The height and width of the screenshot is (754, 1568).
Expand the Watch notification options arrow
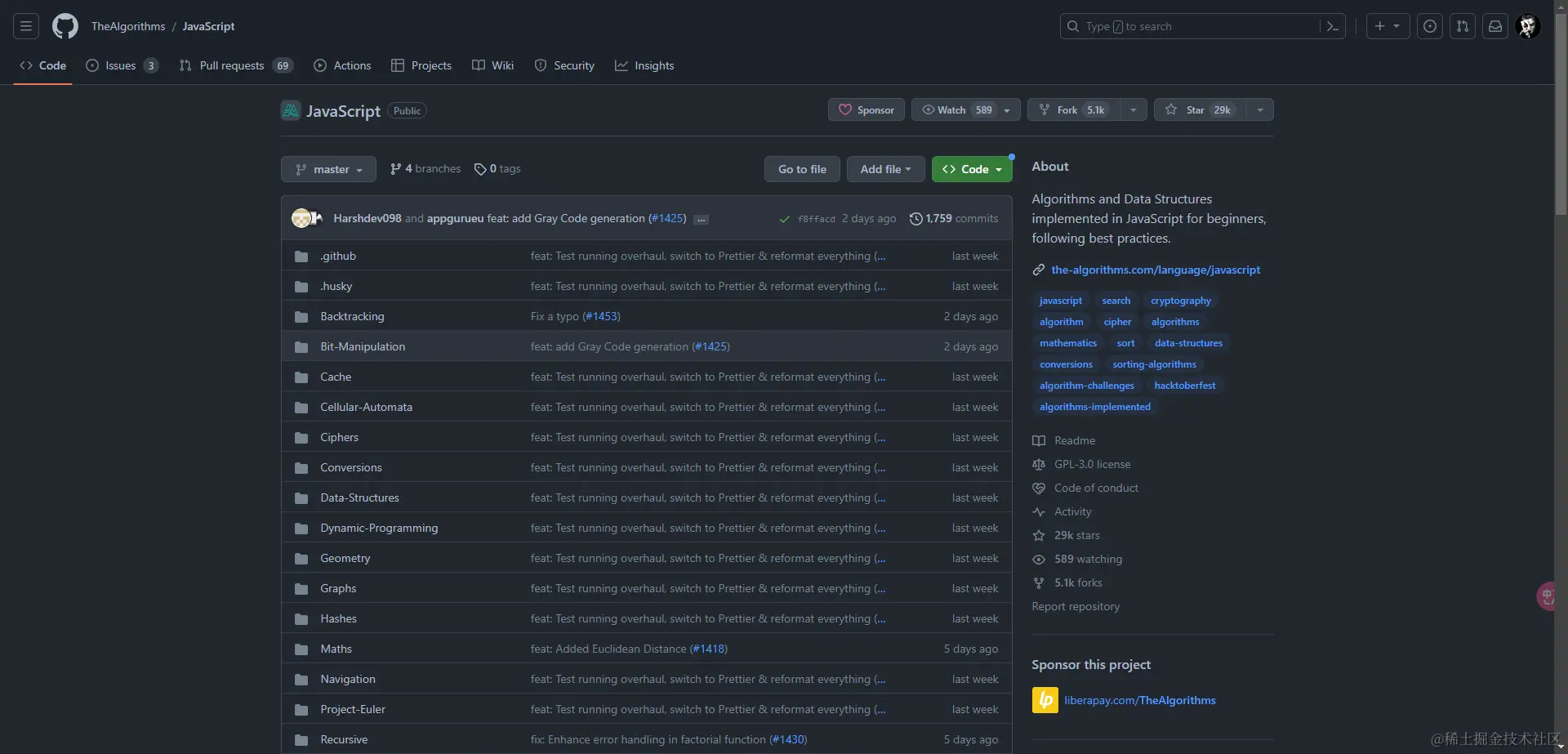[x=1008, y=109]
